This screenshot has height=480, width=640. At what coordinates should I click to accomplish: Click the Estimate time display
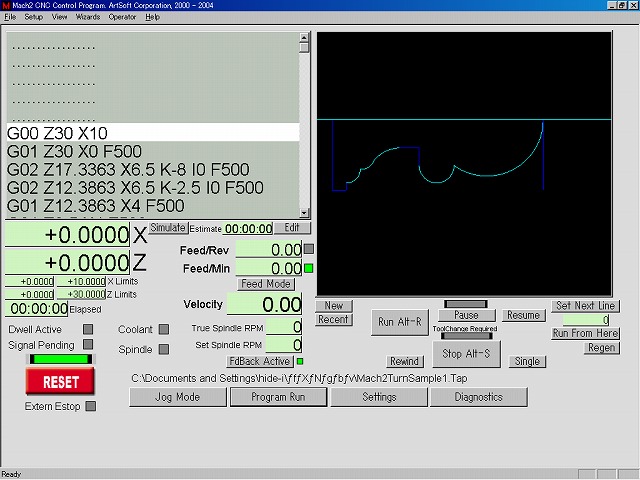[248, 229]
